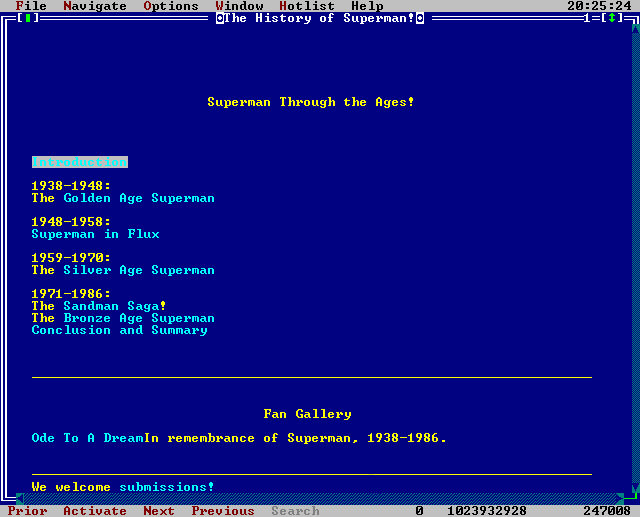Click the green window close box icon
Viewport: 640px width, 517px height.
[28, 18]
